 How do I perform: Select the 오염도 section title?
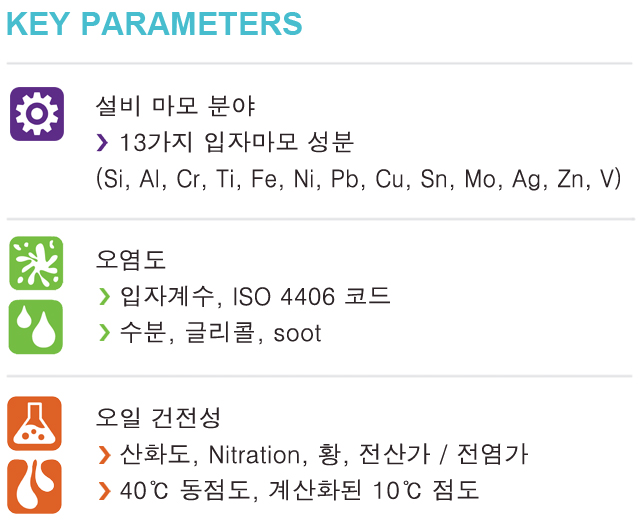[x=131, y=259]
